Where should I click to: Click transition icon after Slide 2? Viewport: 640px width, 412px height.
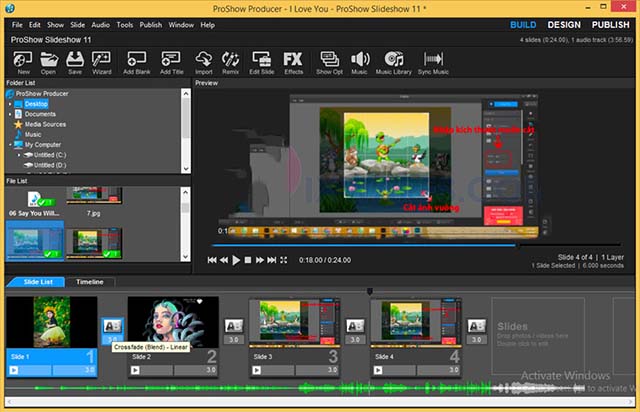[x=233, y=326]
